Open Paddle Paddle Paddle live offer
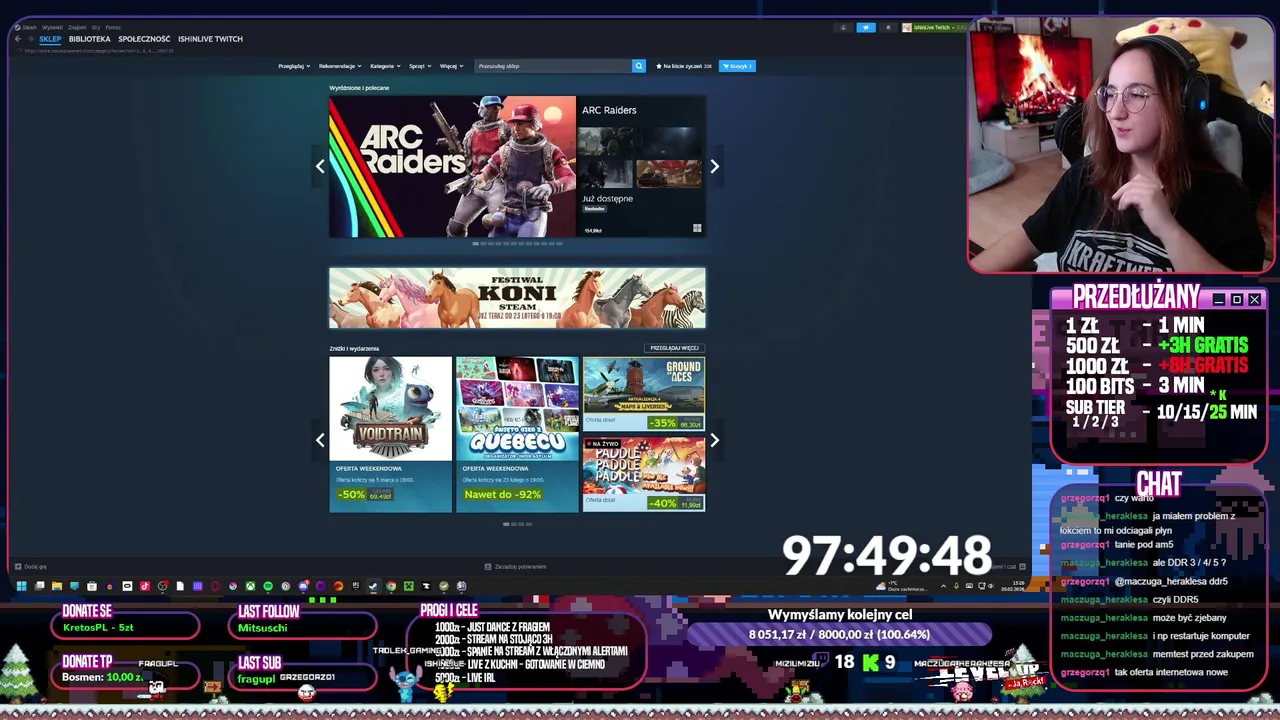Image resolution: width=1280 pixels, height=720 pixels. click(x=644, y=475)
